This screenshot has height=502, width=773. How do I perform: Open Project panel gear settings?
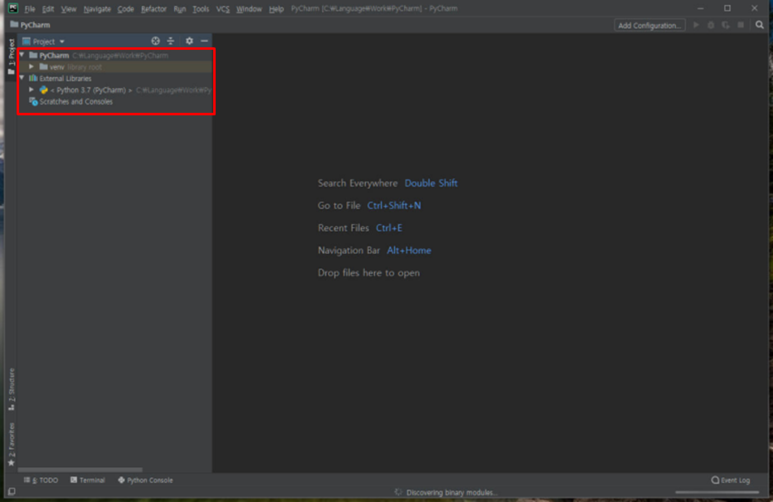(x=189, y=41)
